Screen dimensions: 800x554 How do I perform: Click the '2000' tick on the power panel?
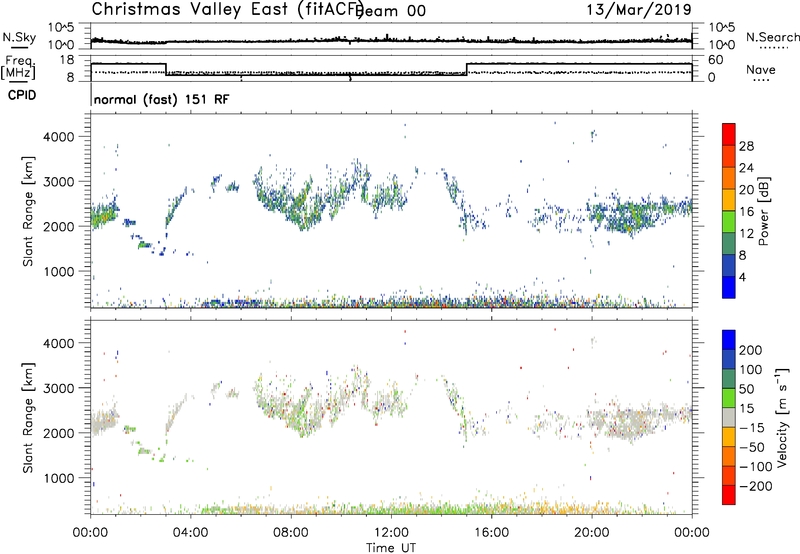pyautogui.click(x=59, y=226)
